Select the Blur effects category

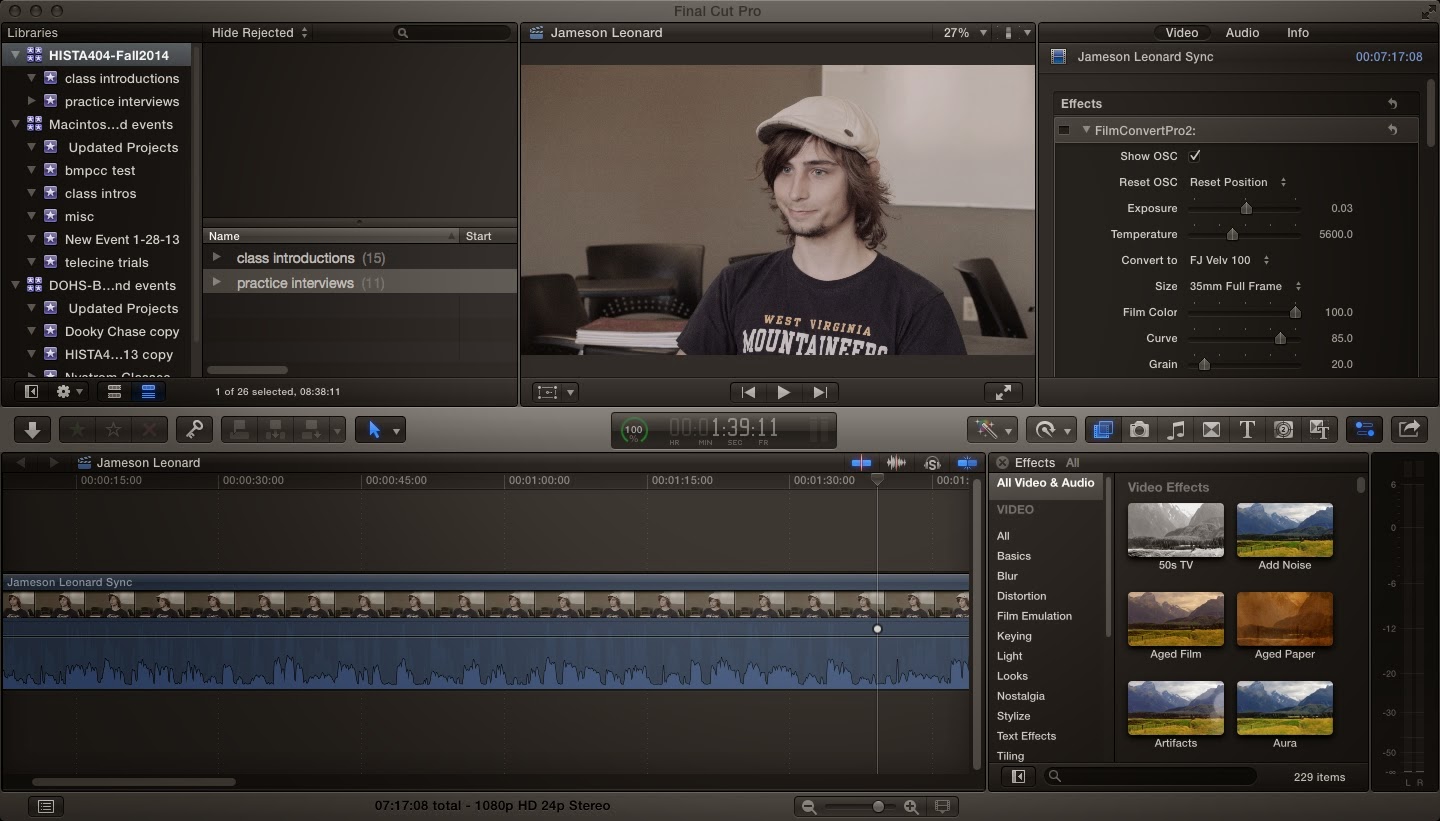[1007, 576]
